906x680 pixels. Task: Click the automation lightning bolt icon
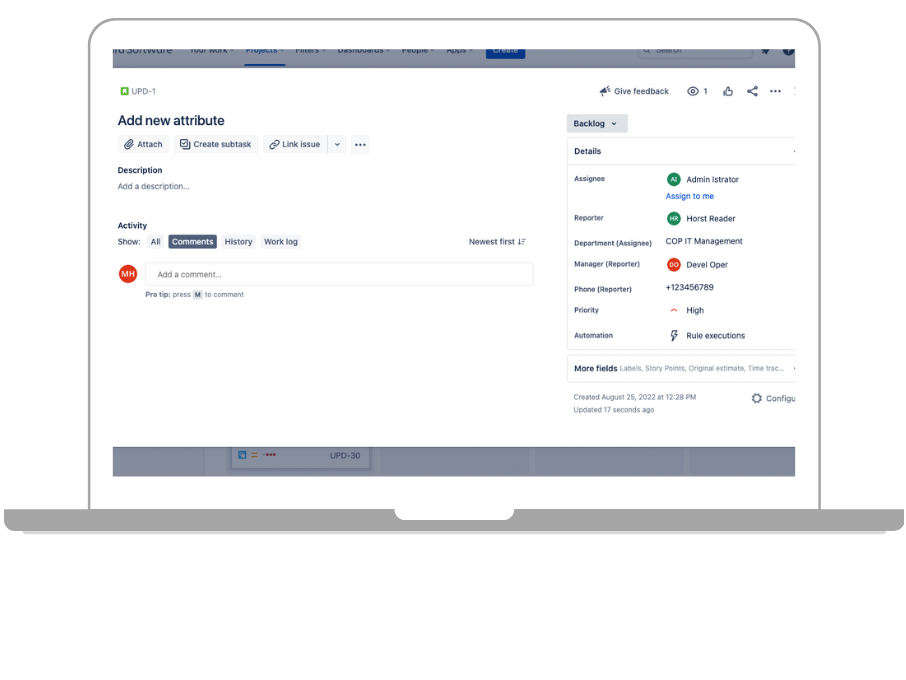(x=674, y=336)
